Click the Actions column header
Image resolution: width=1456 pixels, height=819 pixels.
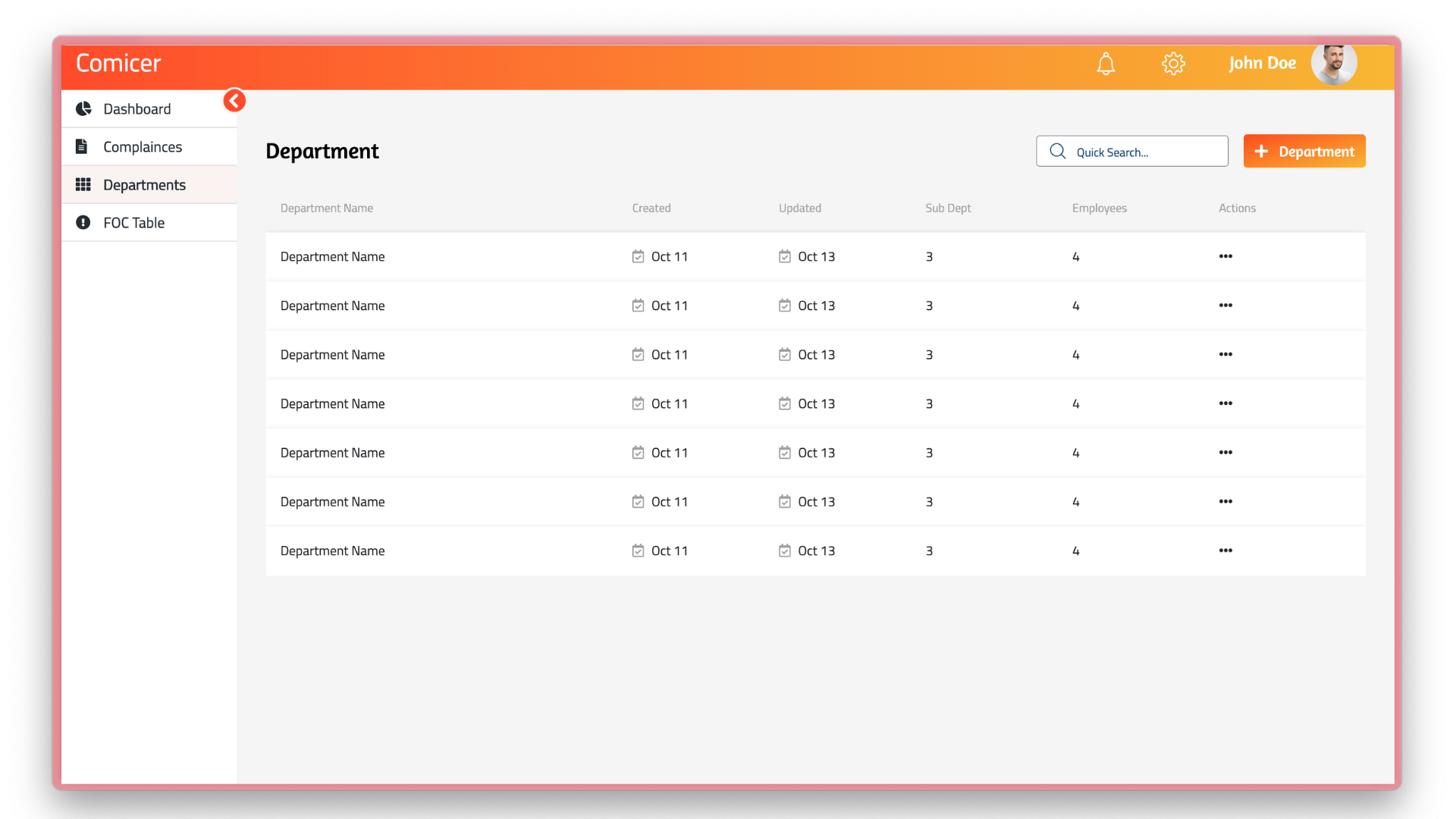click(x=1238, y=208)
